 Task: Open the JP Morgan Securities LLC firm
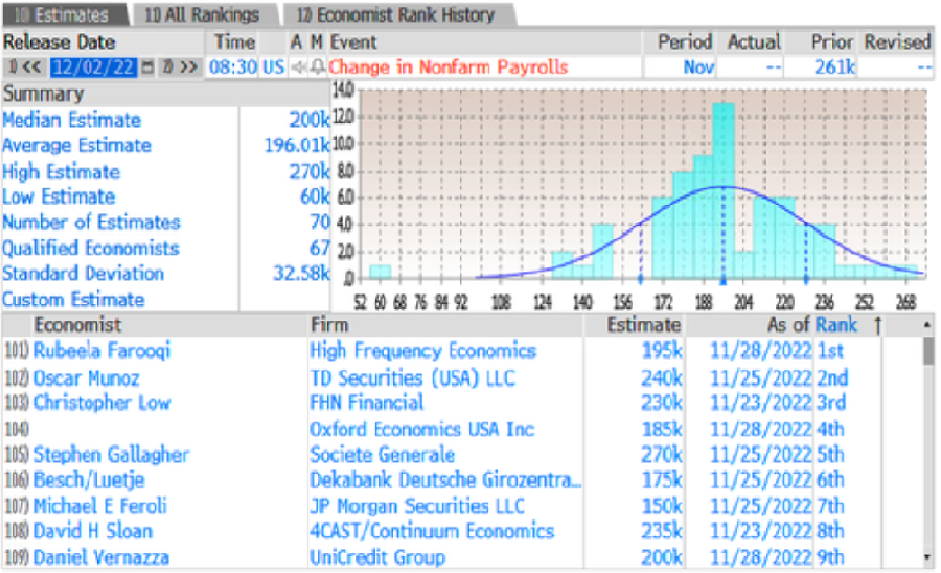pyautogui.click(x=417, y=506)
